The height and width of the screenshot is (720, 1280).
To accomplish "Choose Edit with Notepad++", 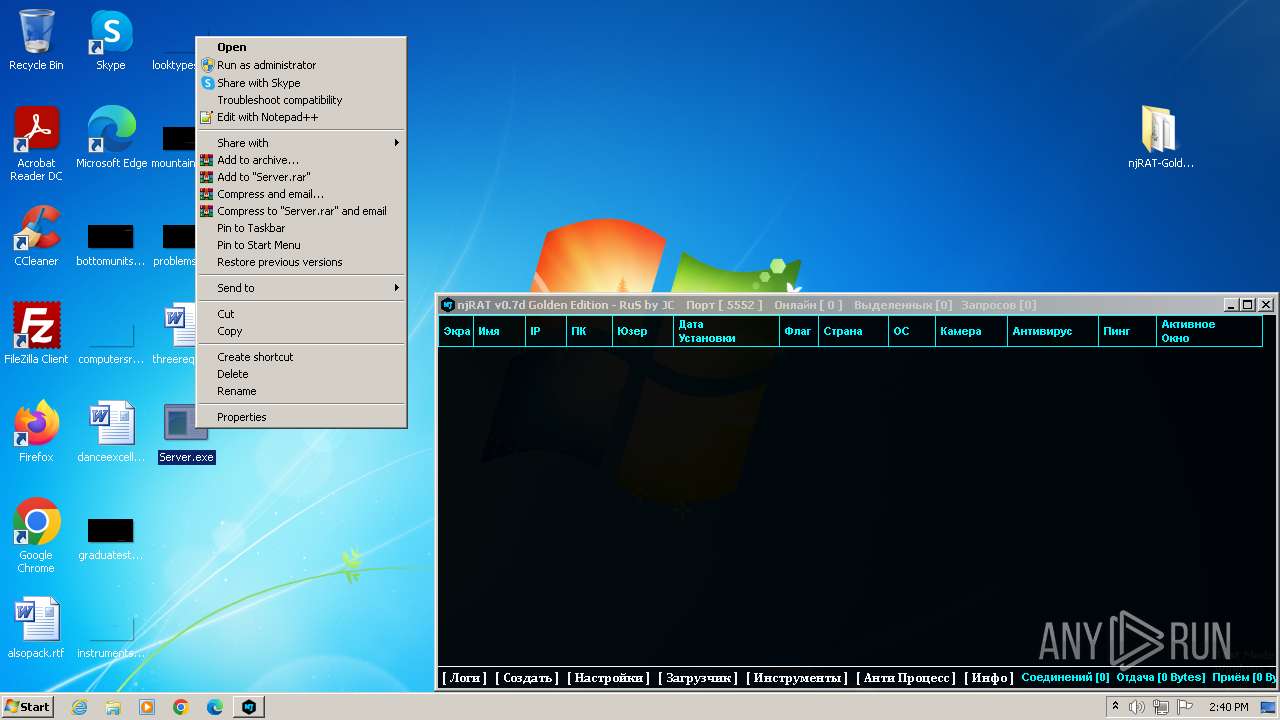I will [x=301, y=117].
